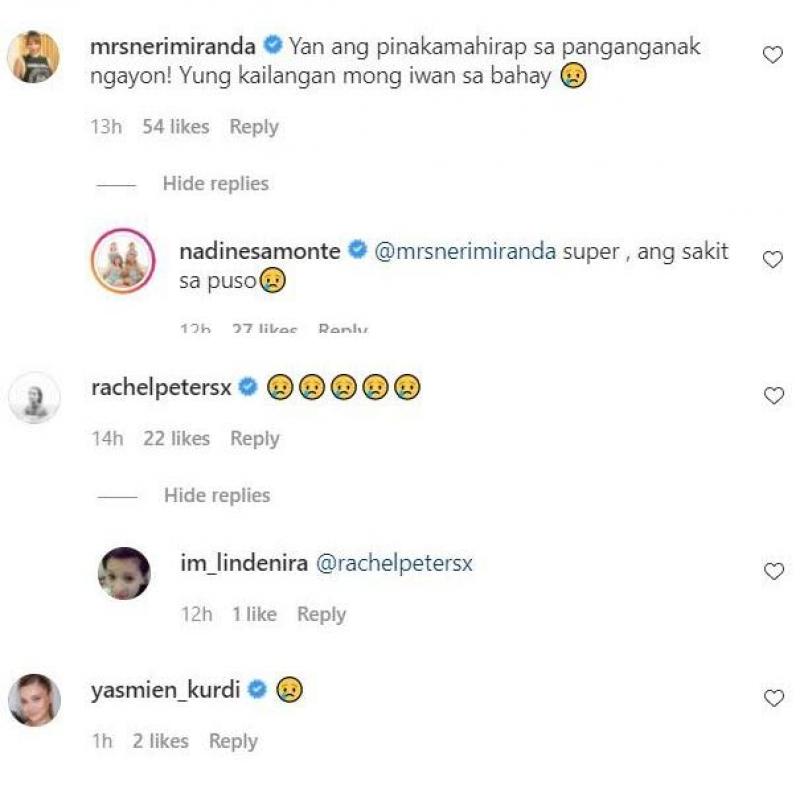800x806 pixels.
Task: Open the @rachelpetersx mention link
Action: (x=394, y=564)
